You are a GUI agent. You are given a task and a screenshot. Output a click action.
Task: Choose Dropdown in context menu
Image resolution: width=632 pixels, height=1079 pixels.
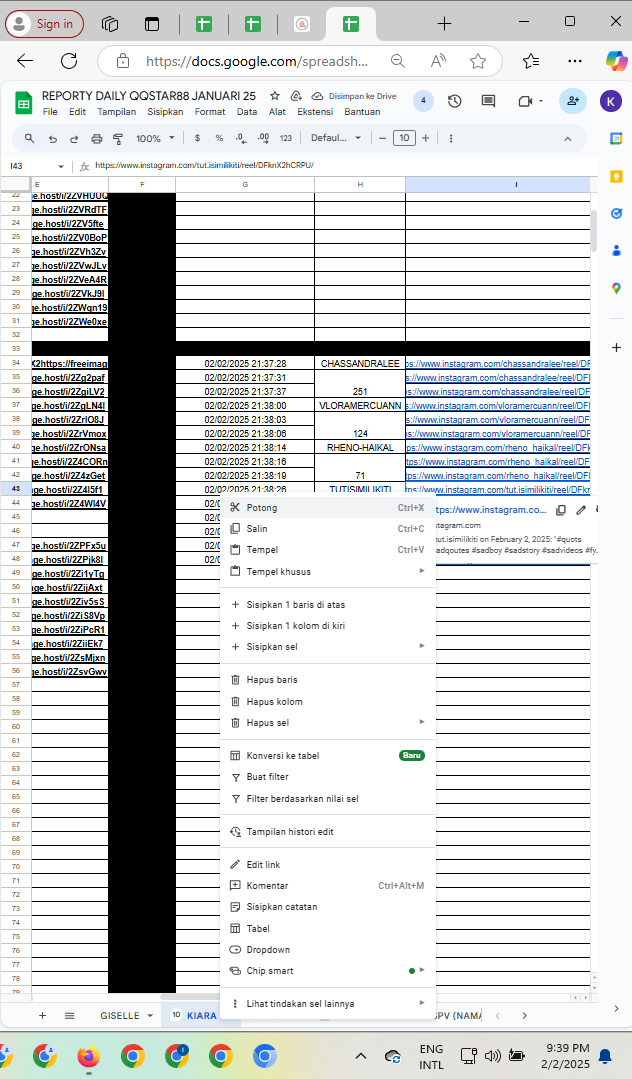point(328,950)
